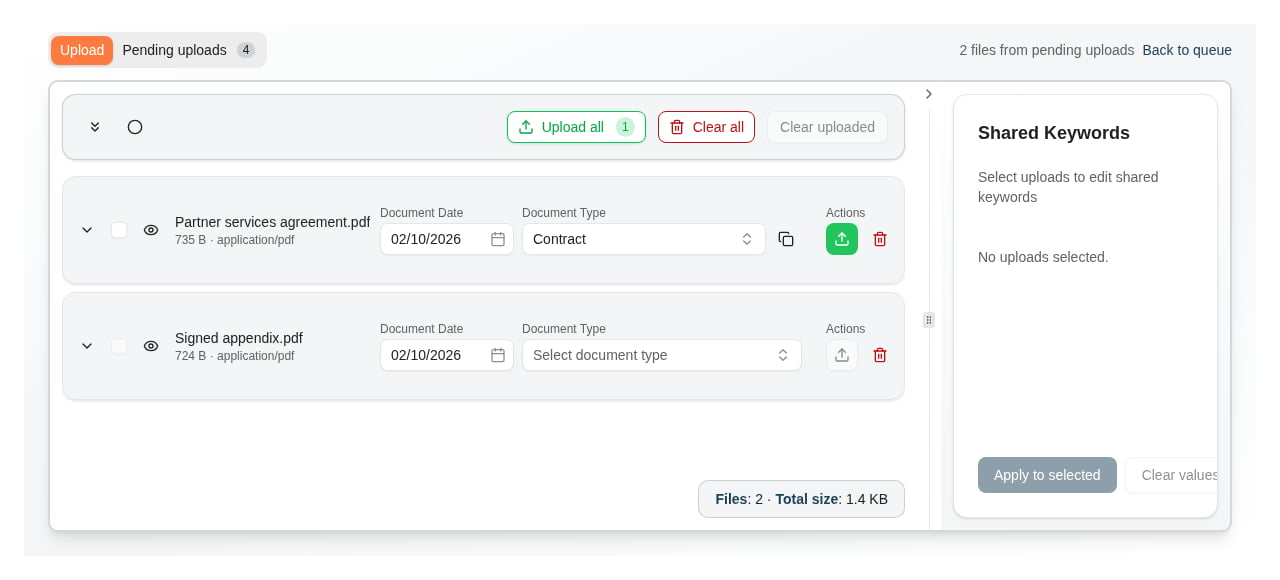Screen dimensions: 1280x580
Task: Click the Clear uploaded button
Action: point(827,127)
